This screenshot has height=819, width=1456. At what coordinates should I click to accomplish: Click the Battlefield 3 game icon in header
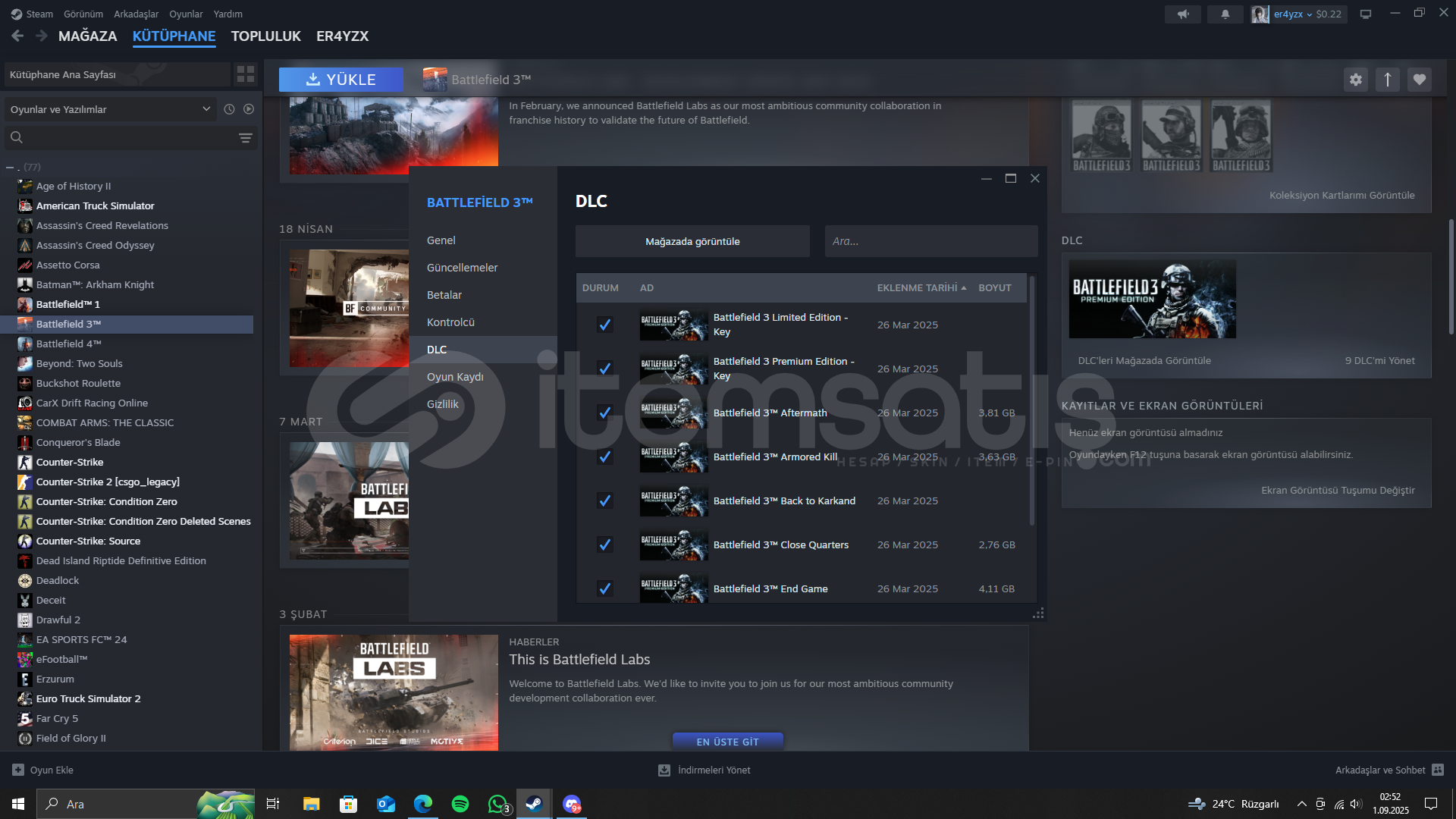[435, 80]
